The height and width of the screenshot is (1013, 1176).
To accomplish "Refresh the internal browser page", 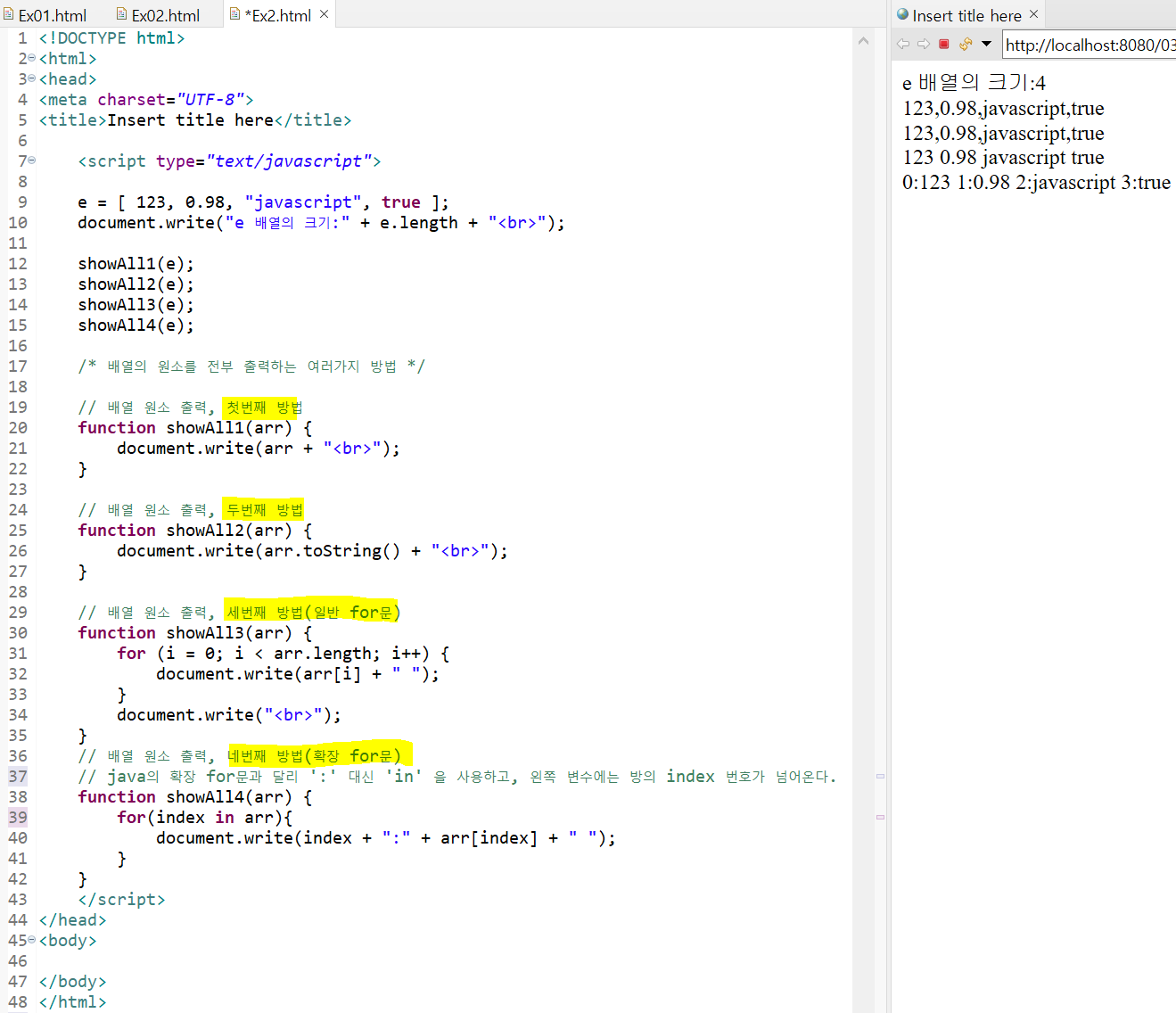I will (x=966, y=44).
